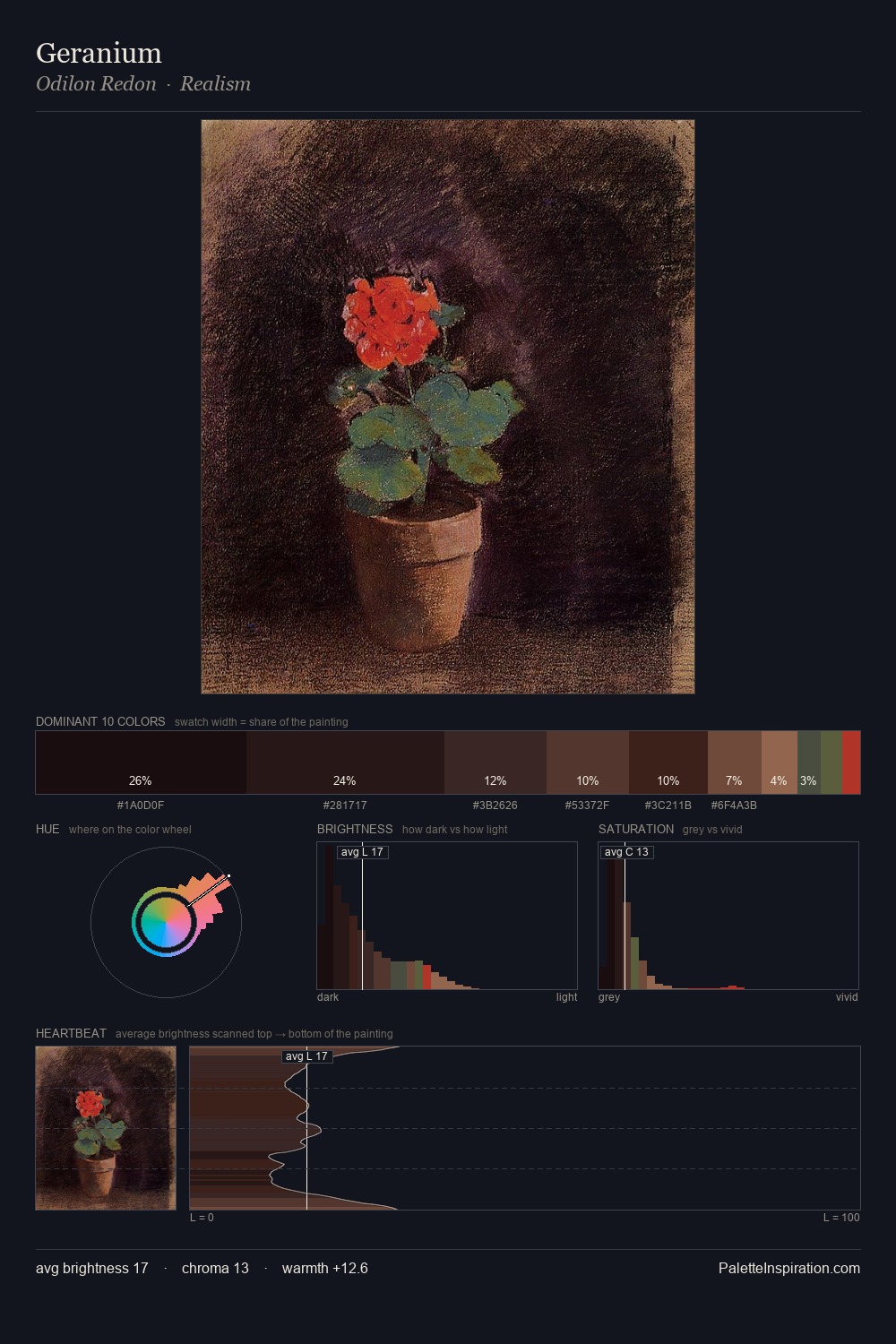Click the 7% brown swatch
896x1344 pixels.
pyautogui.click(x=735, y=762)
